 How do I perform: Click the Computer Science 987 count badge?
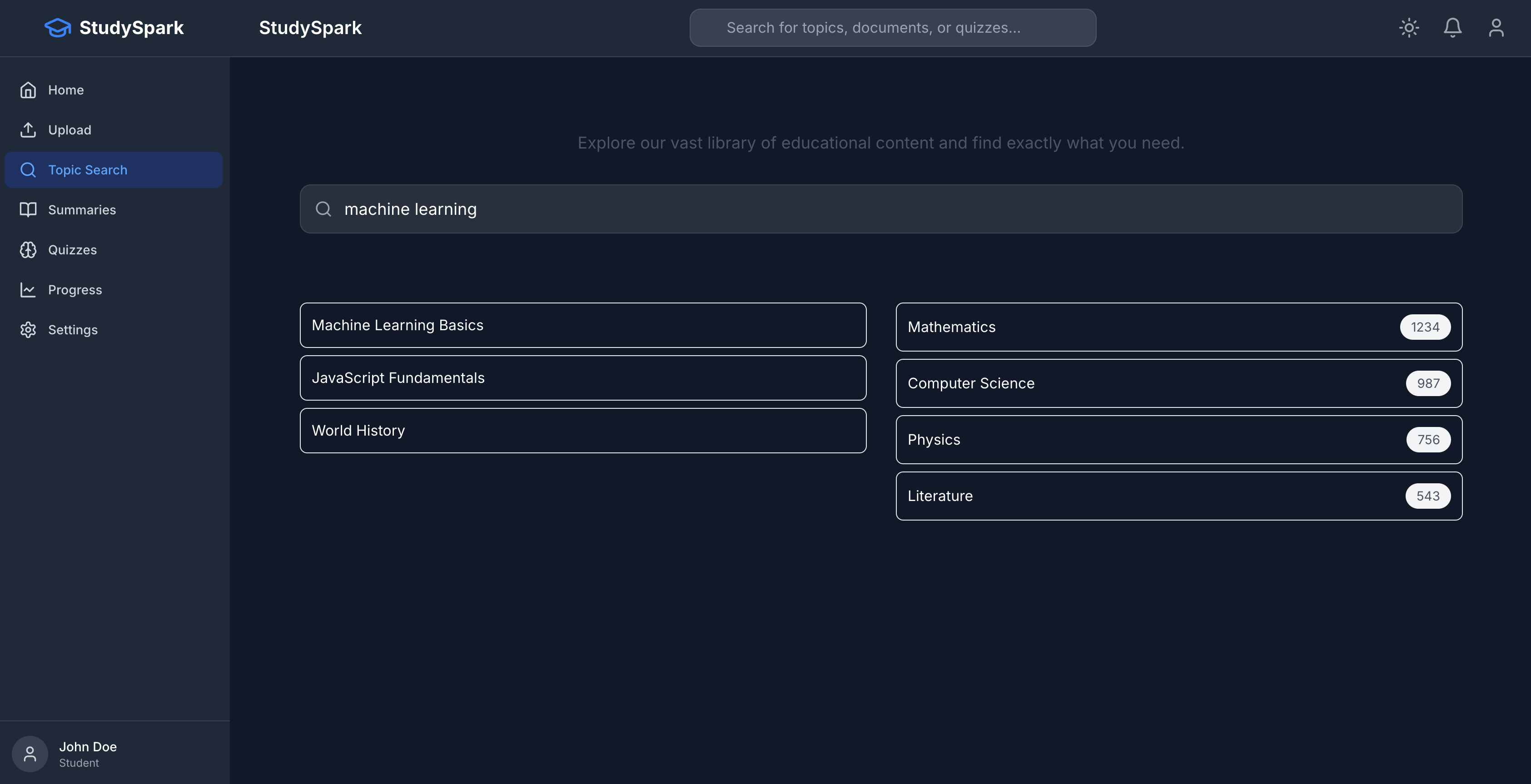pos(1427,383)
